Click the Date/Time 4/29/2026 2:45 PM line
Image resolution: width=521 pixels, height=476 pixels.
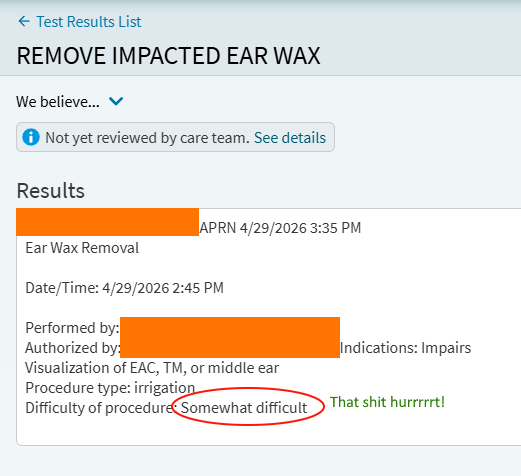pos(124,288)
